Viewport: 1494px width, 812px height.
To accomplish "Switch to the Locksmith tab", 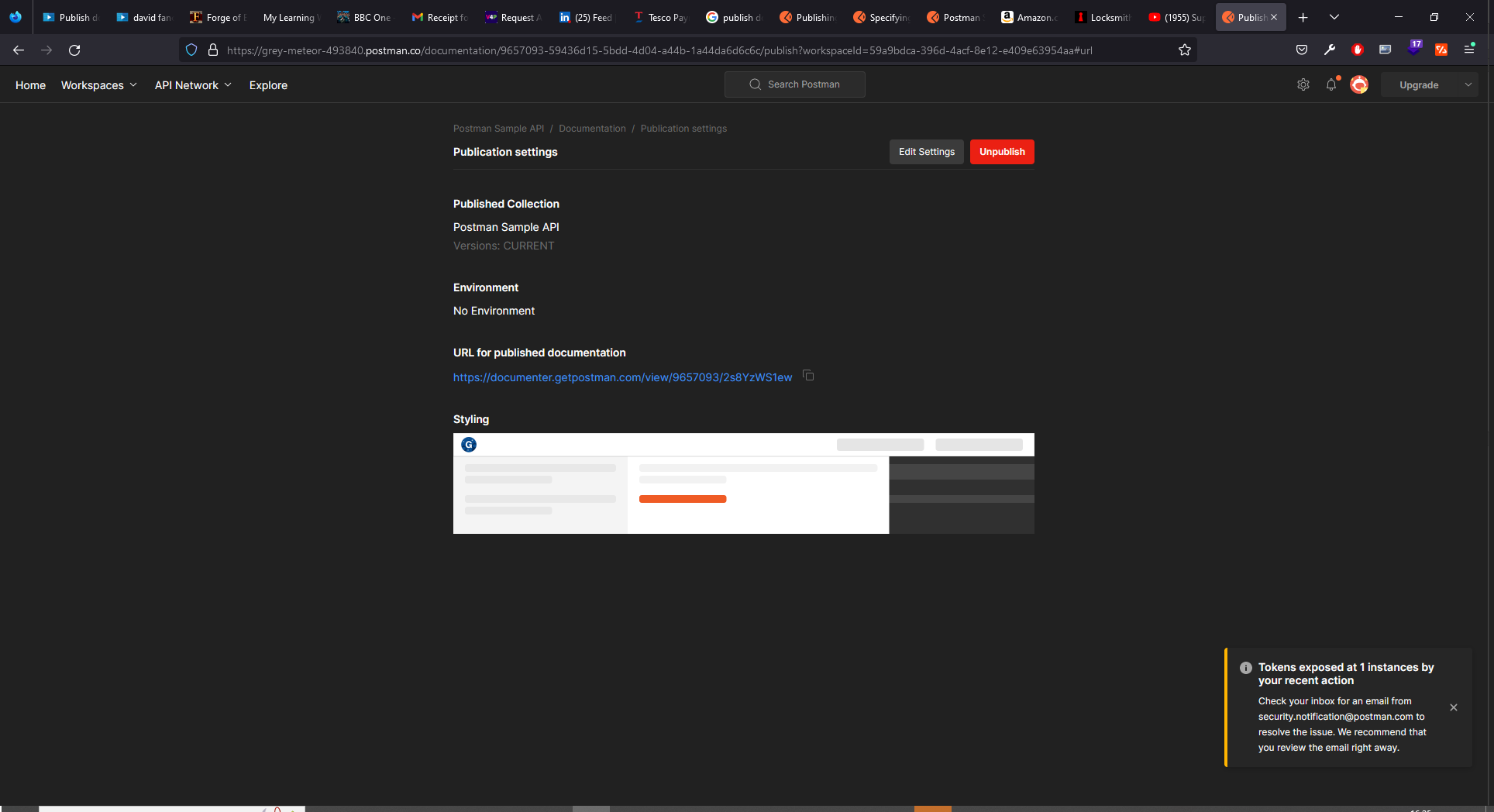I will point(1103,17).
